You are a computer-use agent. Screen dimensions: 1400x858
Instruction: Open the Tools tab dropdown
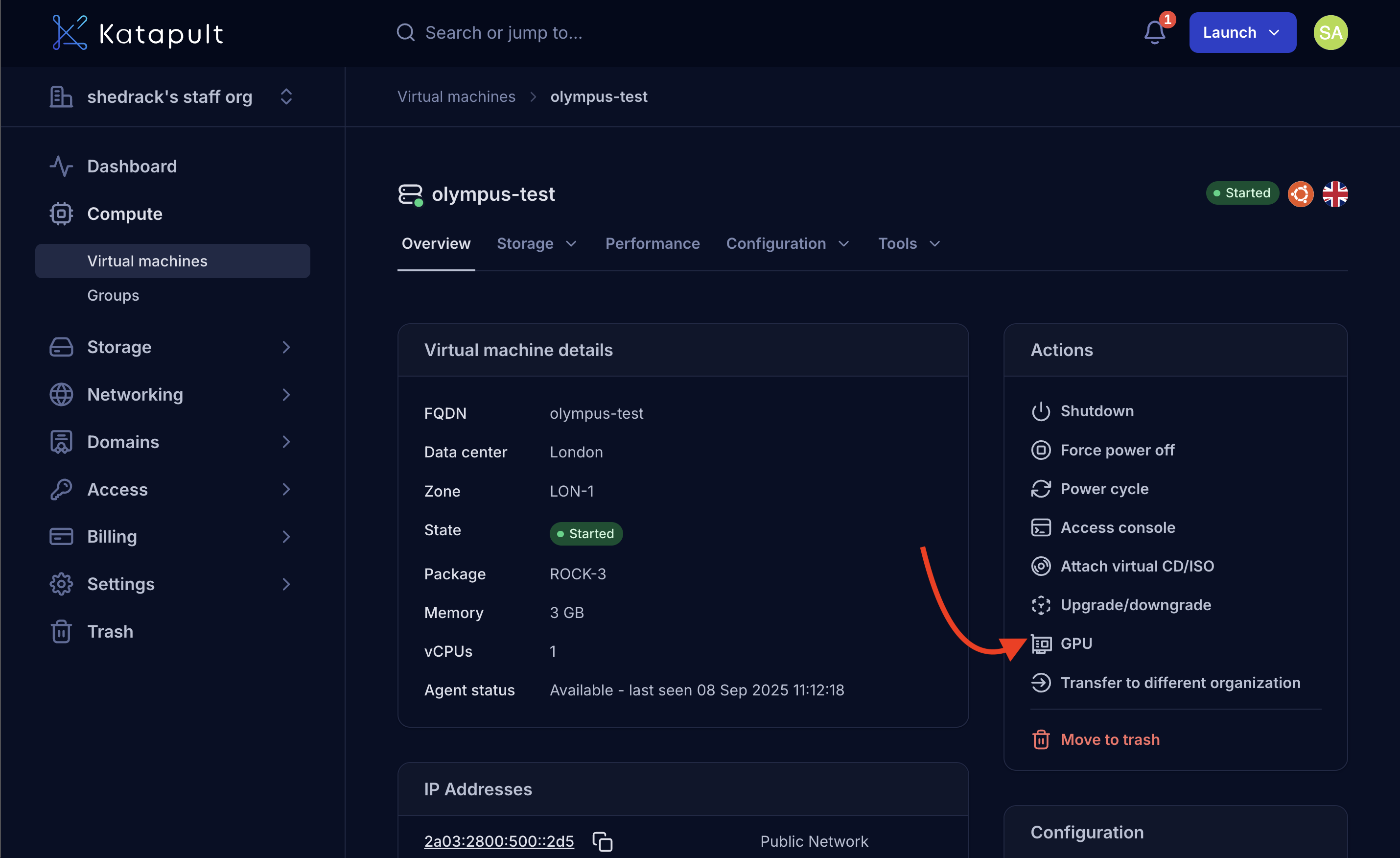[x=909, y=243]
